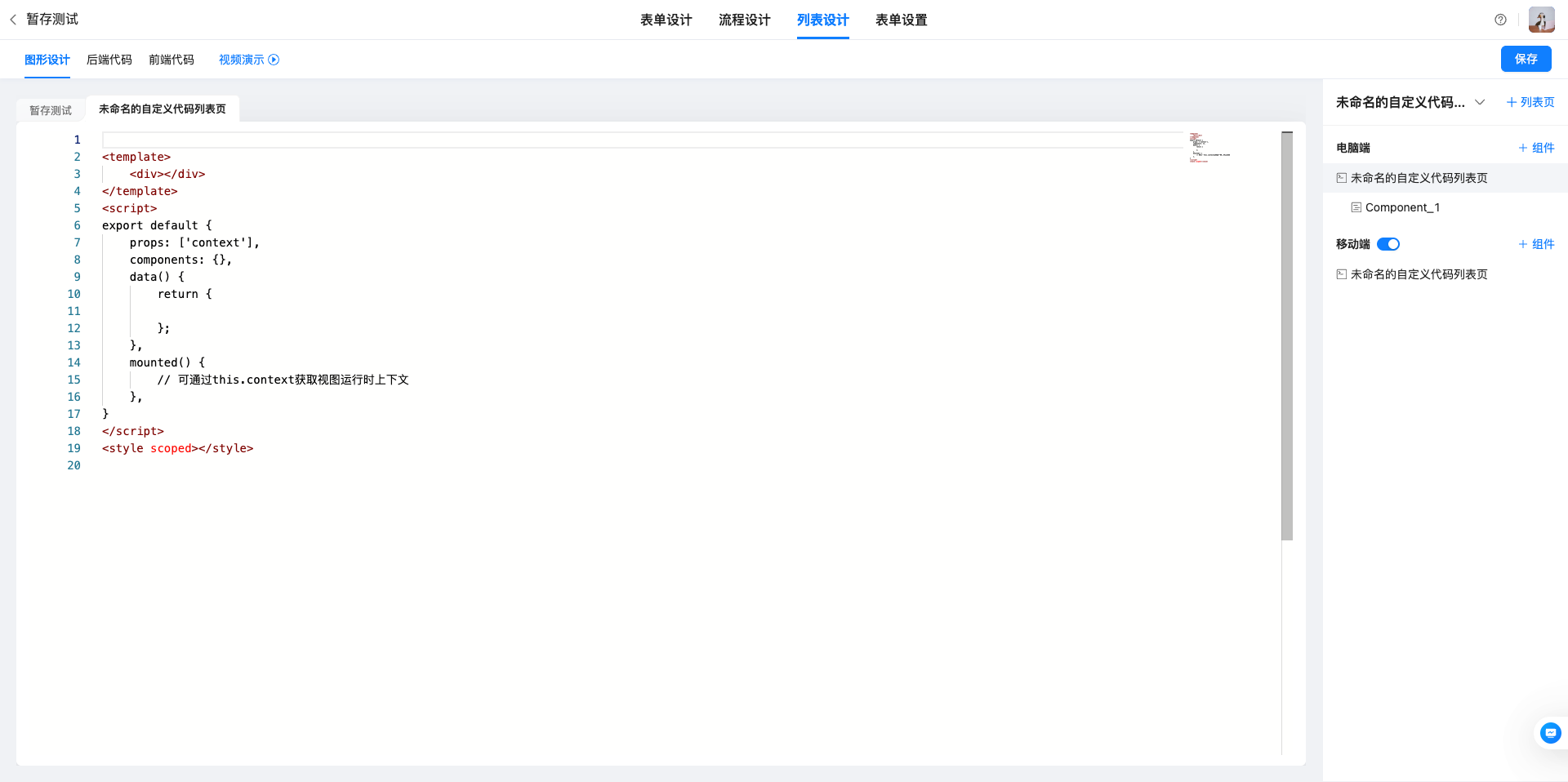Play the 视频演示 video icon
1568x782 pixels.
[274, 60]
